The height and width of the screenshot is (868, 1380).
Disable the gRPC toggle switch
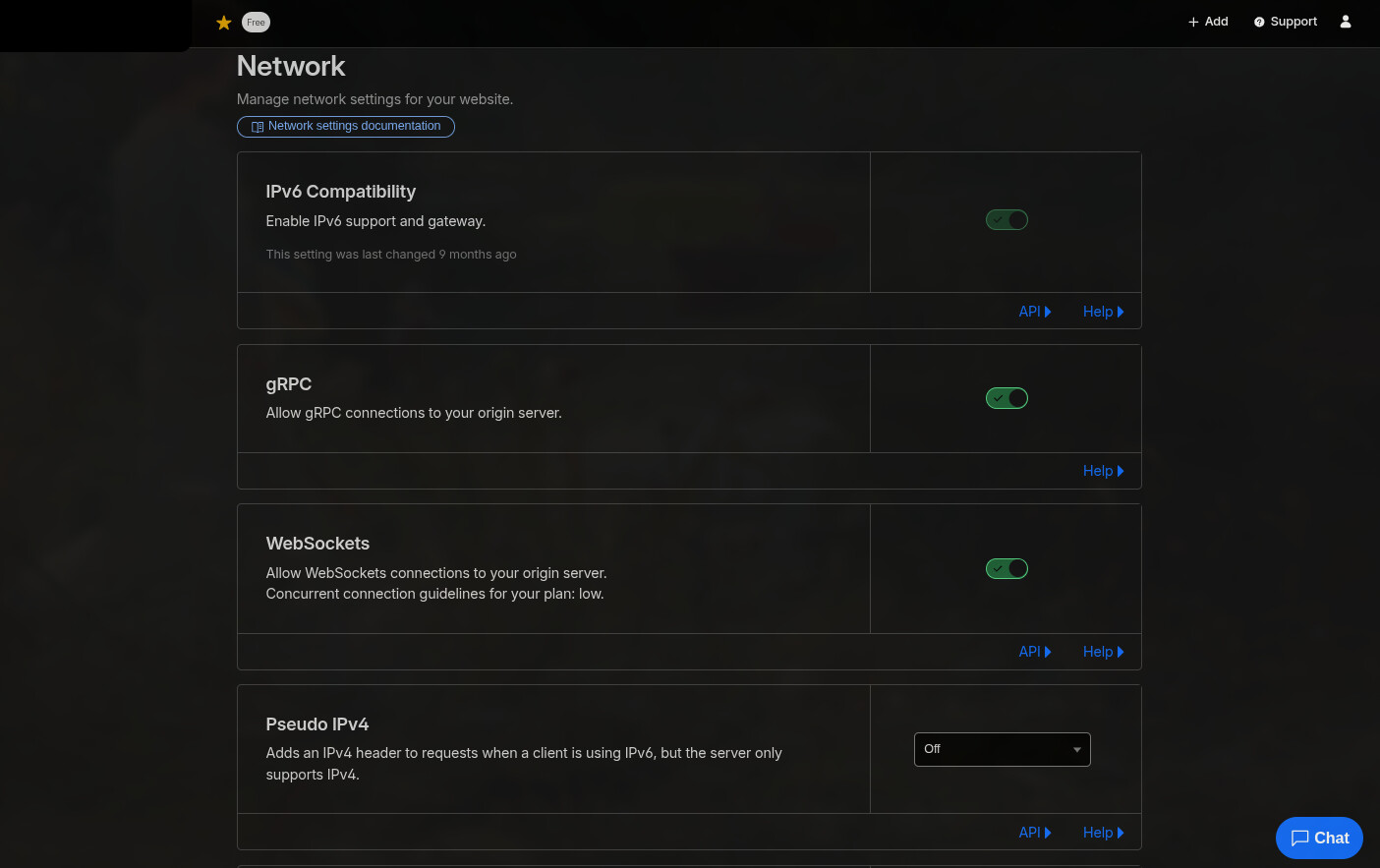click(1006, 398)
